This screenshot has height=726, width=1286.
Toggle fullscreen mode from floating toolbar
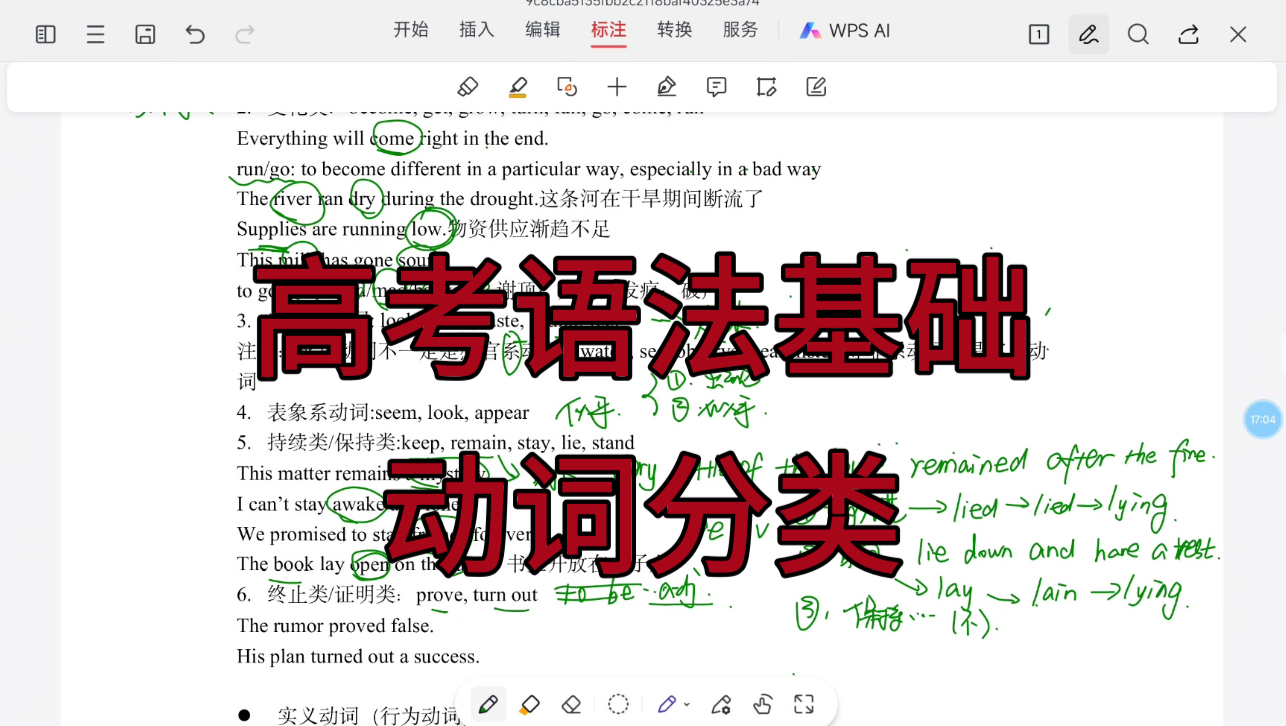click(803, 704)
